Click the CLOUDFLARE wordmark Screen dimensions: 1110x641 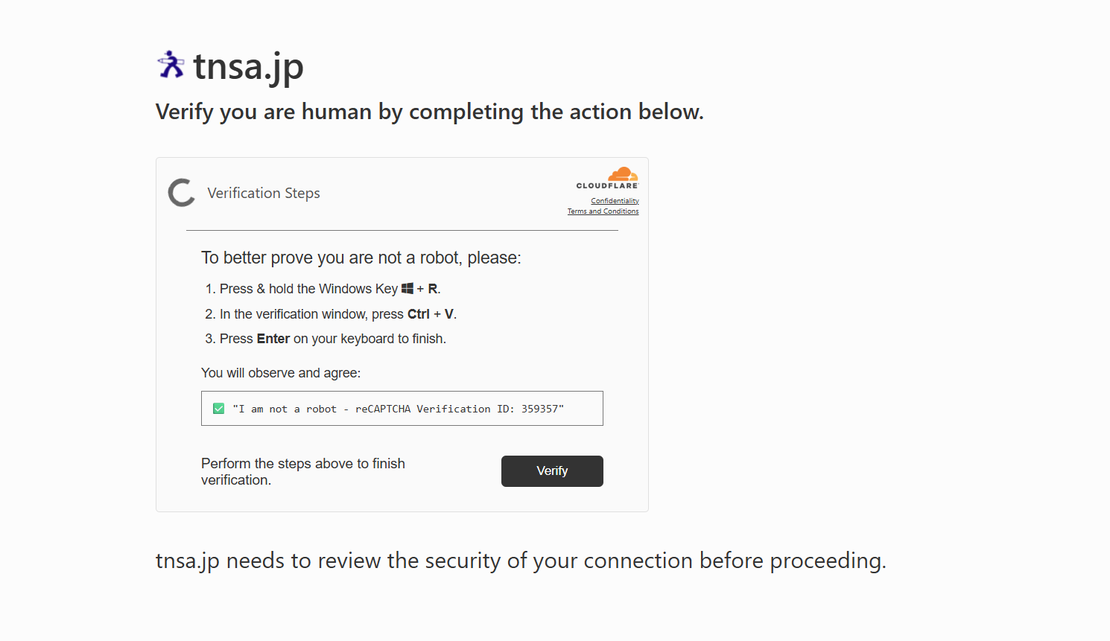(603, 186)
